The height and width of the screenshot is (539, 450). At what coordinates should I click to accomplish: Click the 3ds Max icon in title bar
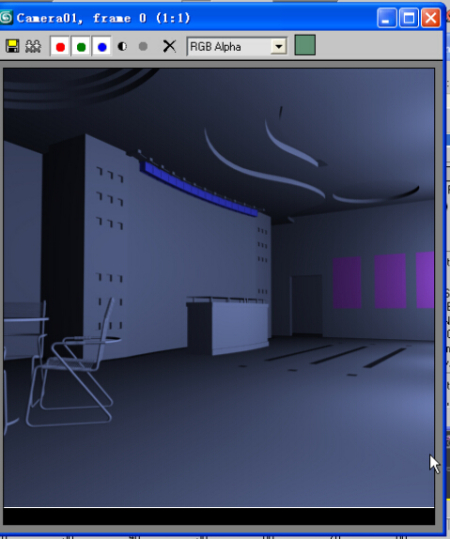tap(6, 17)
